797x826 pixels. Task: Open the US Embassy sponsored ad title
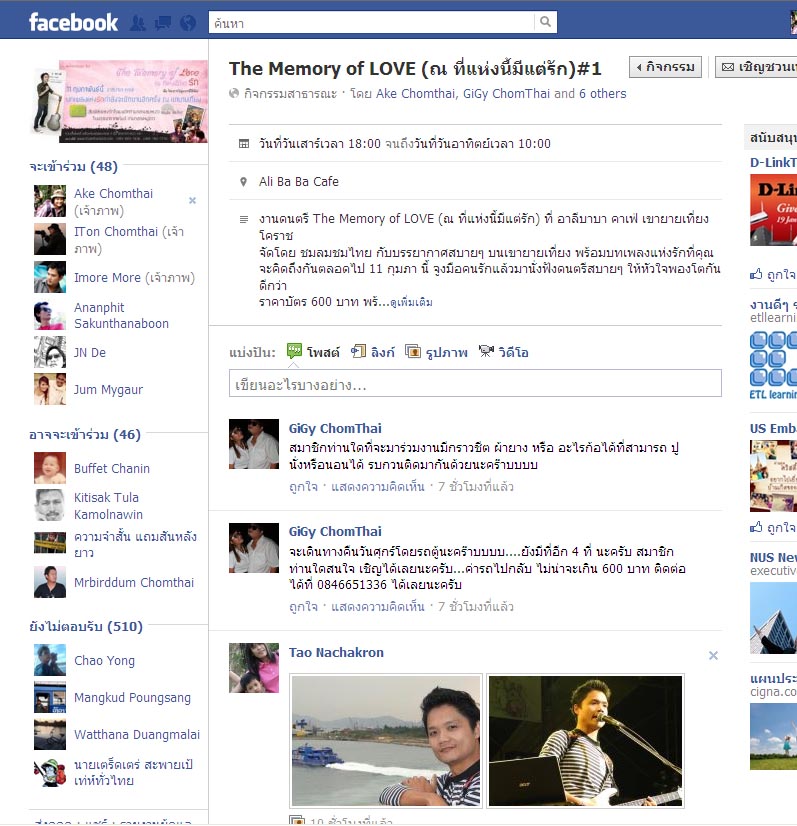tap(773, 428)
